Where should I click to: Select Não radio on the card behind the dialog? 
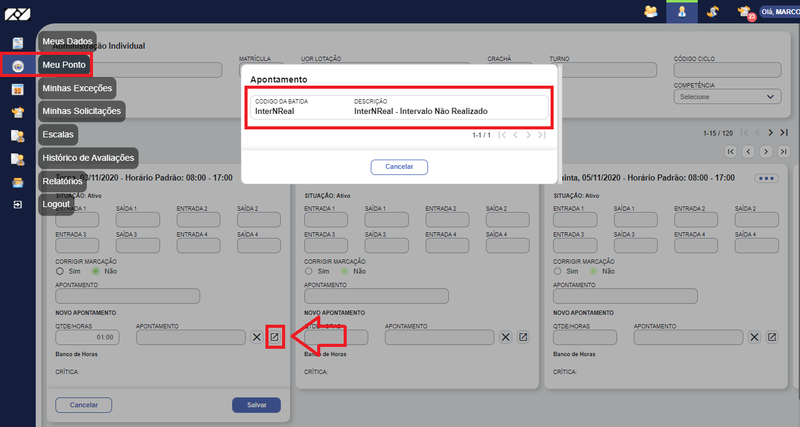344,271
